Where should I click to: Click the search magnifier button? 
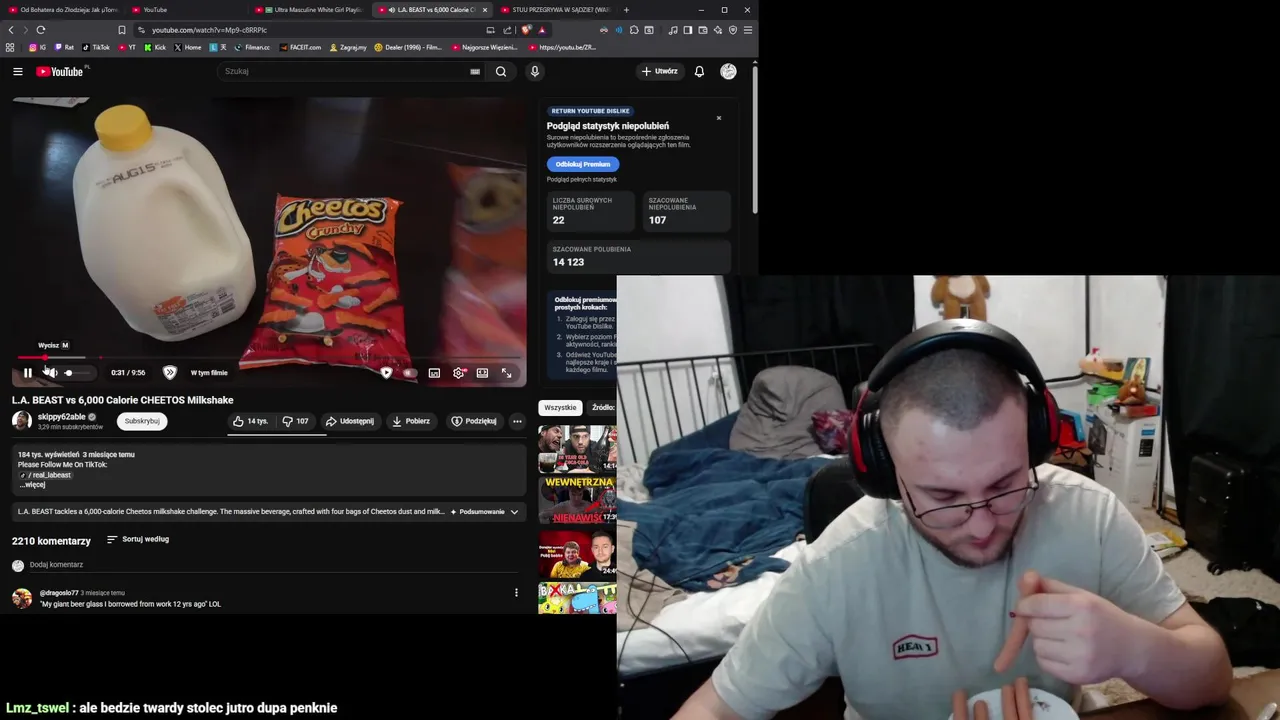pos(501,71)
